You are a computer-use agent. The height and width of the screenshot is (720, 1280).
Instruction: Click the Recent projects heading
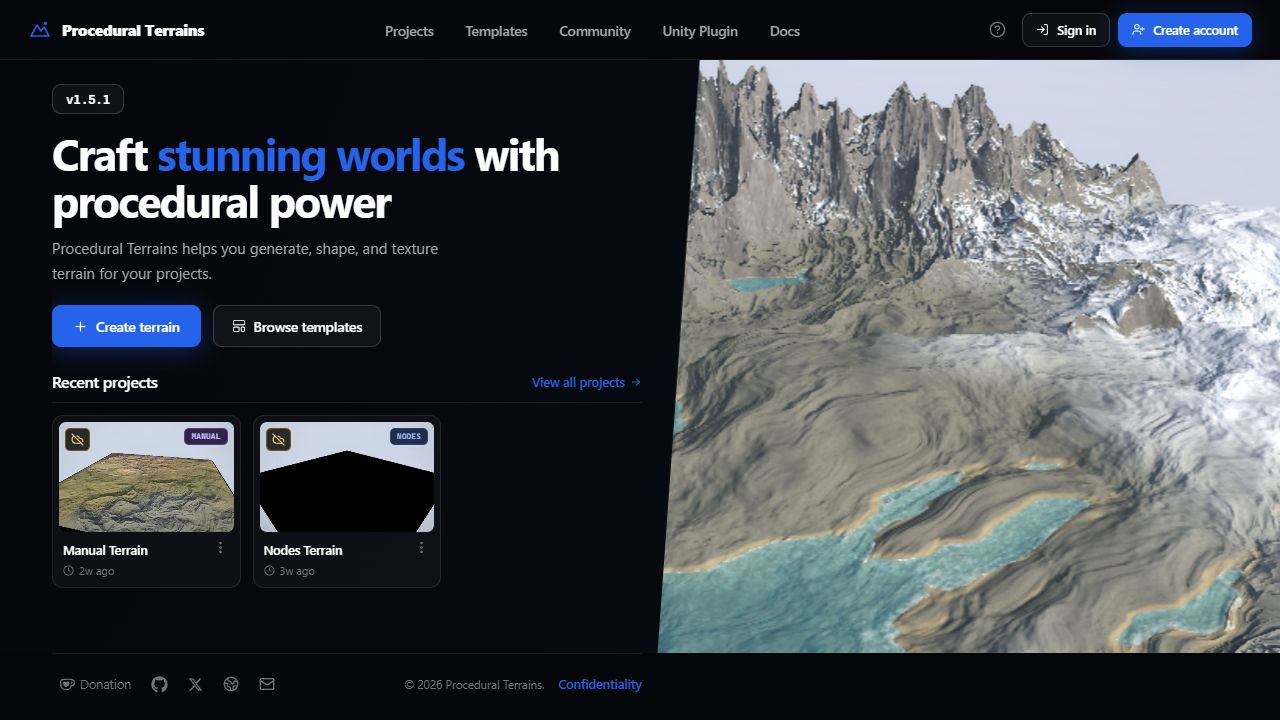tap(105, 382)
